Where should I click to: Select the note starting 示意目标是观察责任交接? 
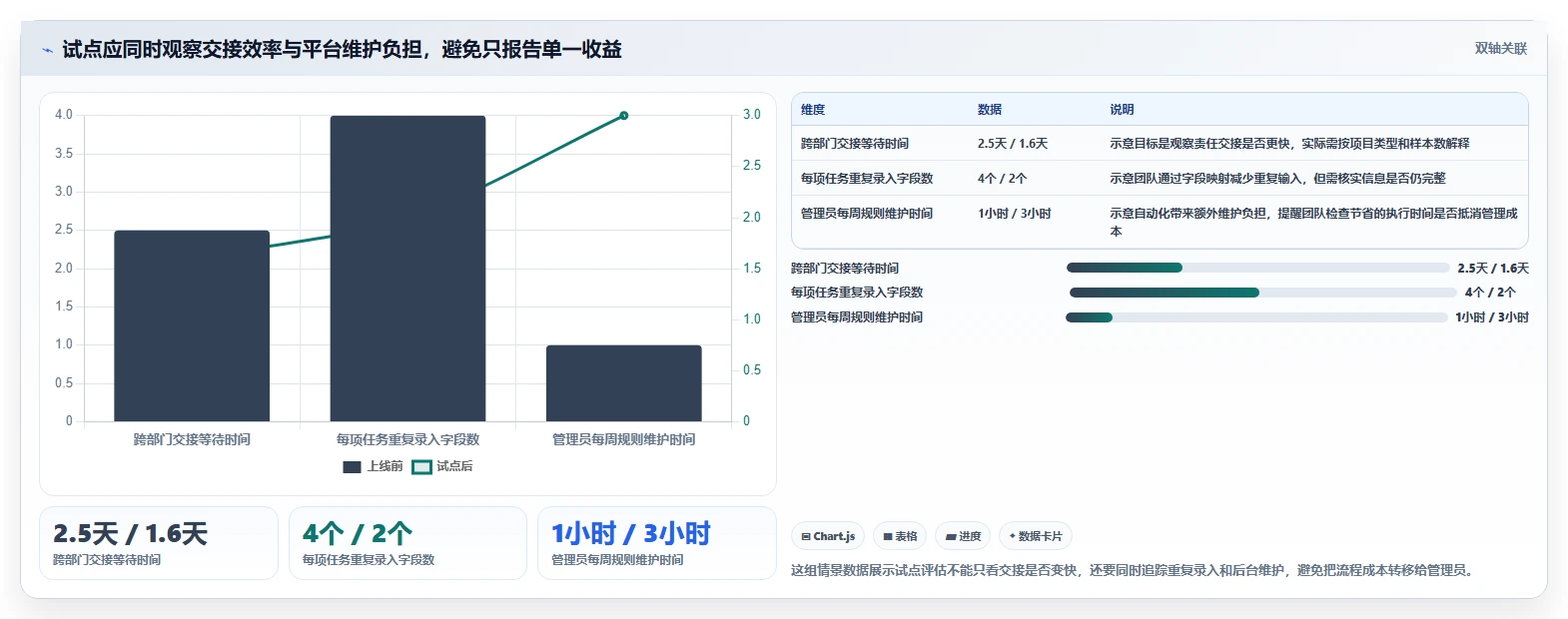[1289, 144]
